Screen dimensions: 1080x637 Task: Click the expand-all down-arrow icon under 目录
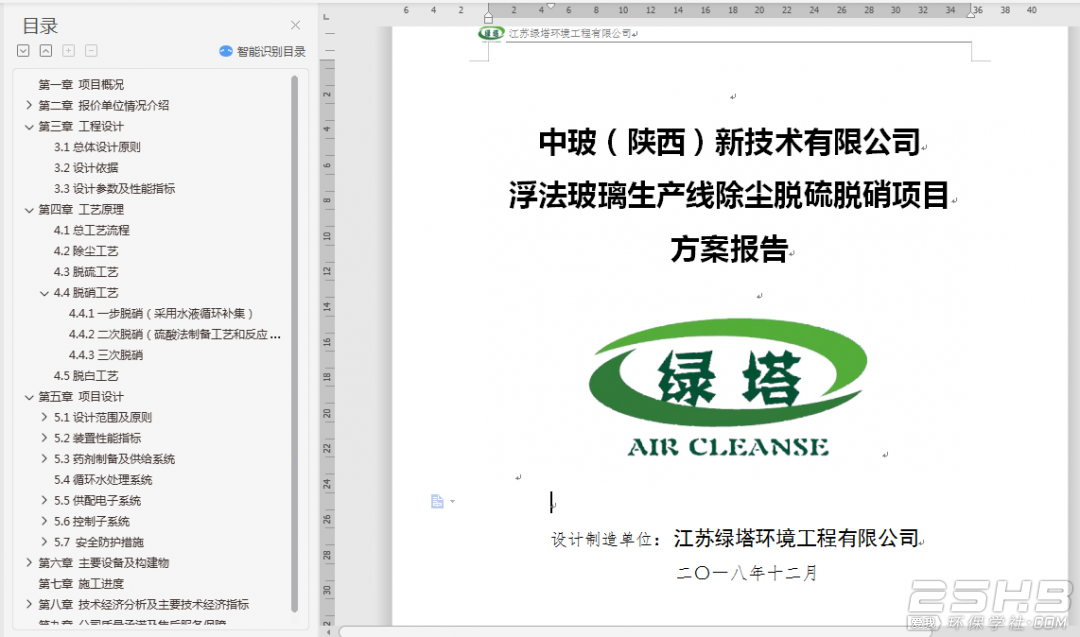click(23, 50)
